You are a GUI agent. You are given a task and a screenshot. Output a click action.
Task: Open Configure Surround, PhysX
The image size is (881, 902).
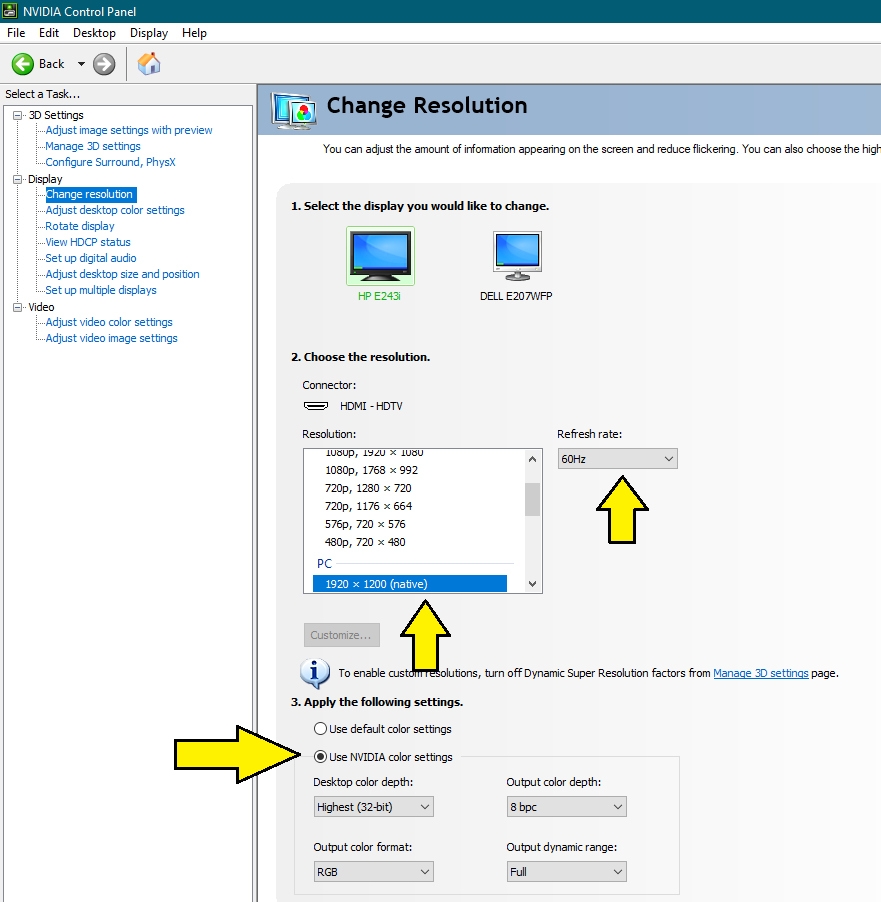click(x=110, y=162)
